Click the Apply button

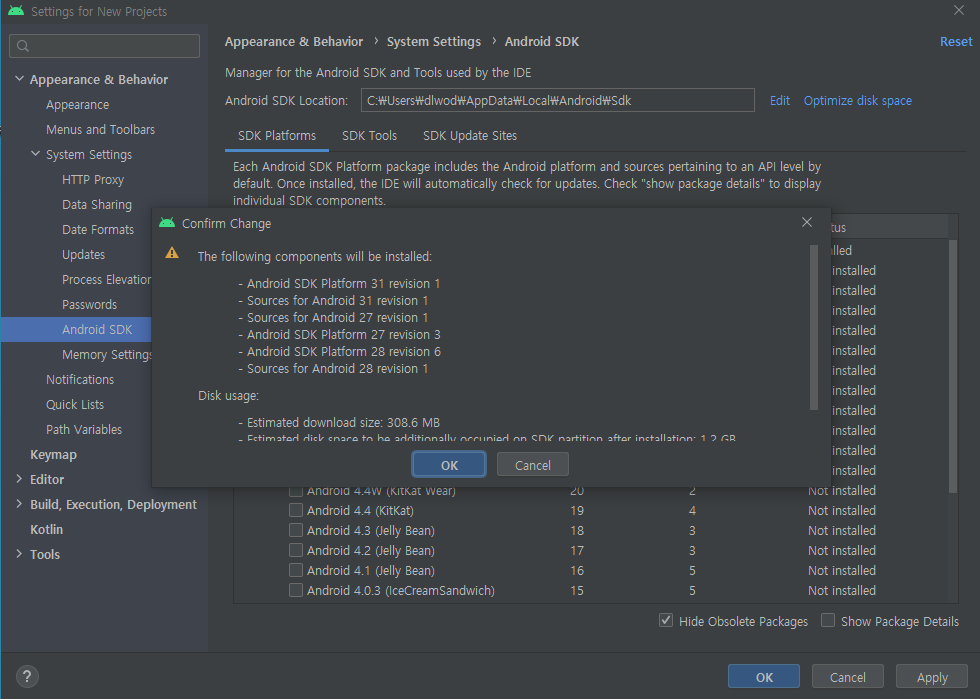tap(932, 676)
